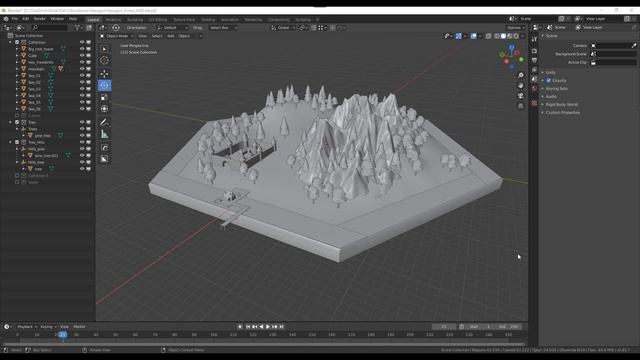
Task: Select the highlighted Rotate tool
Action: tap(104, 85)
